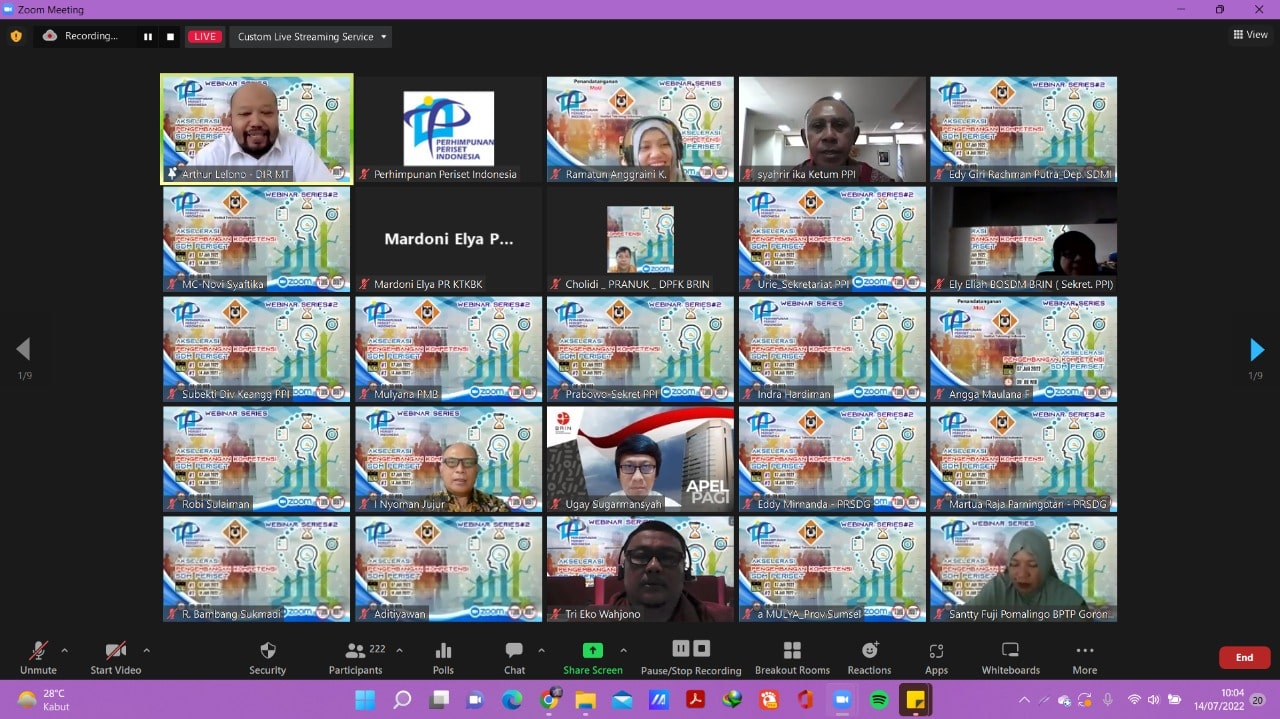Viewport: 1280px width, 719px height.
Task: Open the Polls panel
Action: 443,651
